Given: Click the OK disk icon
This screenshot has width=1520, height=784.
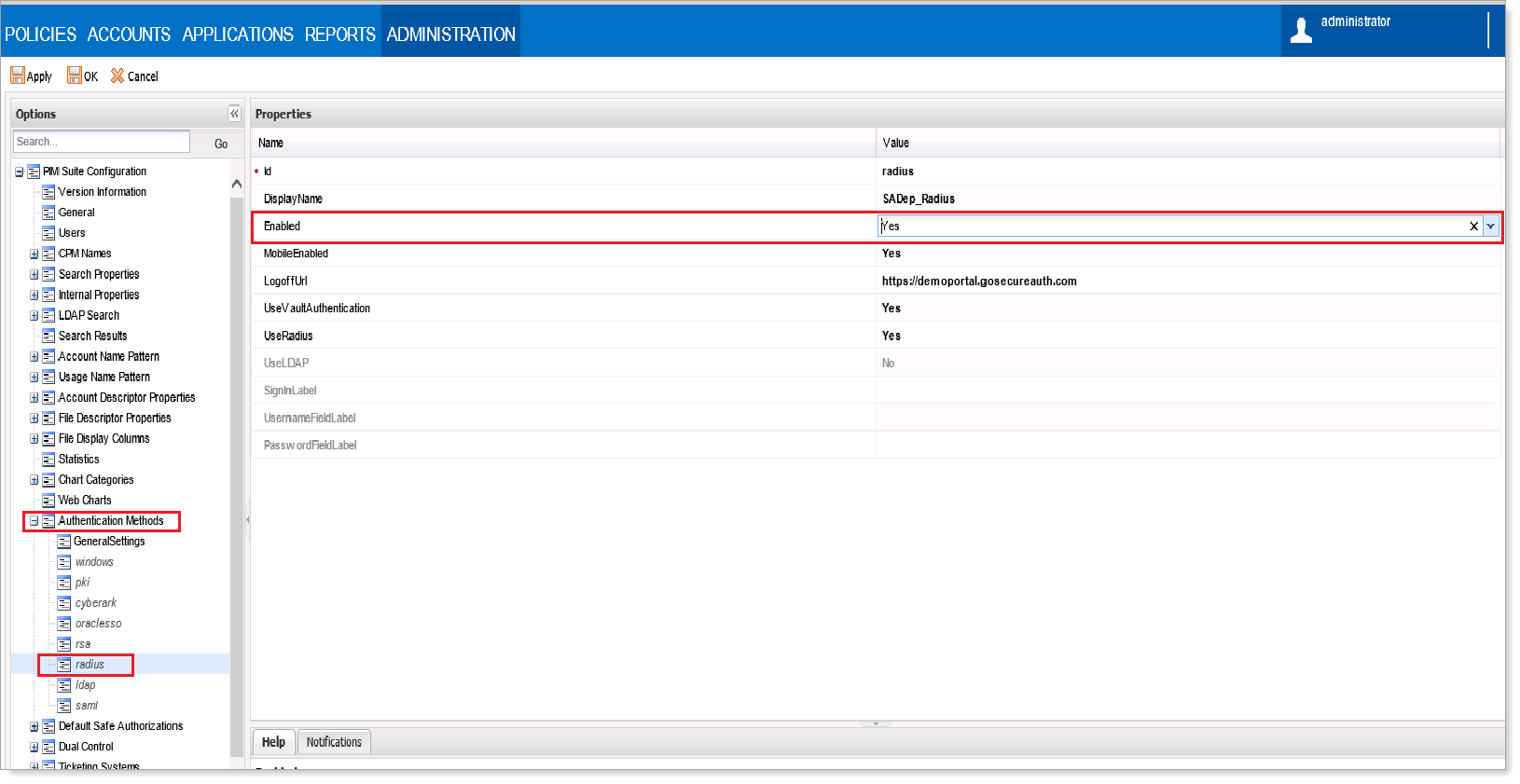Looking at the screenshot, I should pos(74,76).
